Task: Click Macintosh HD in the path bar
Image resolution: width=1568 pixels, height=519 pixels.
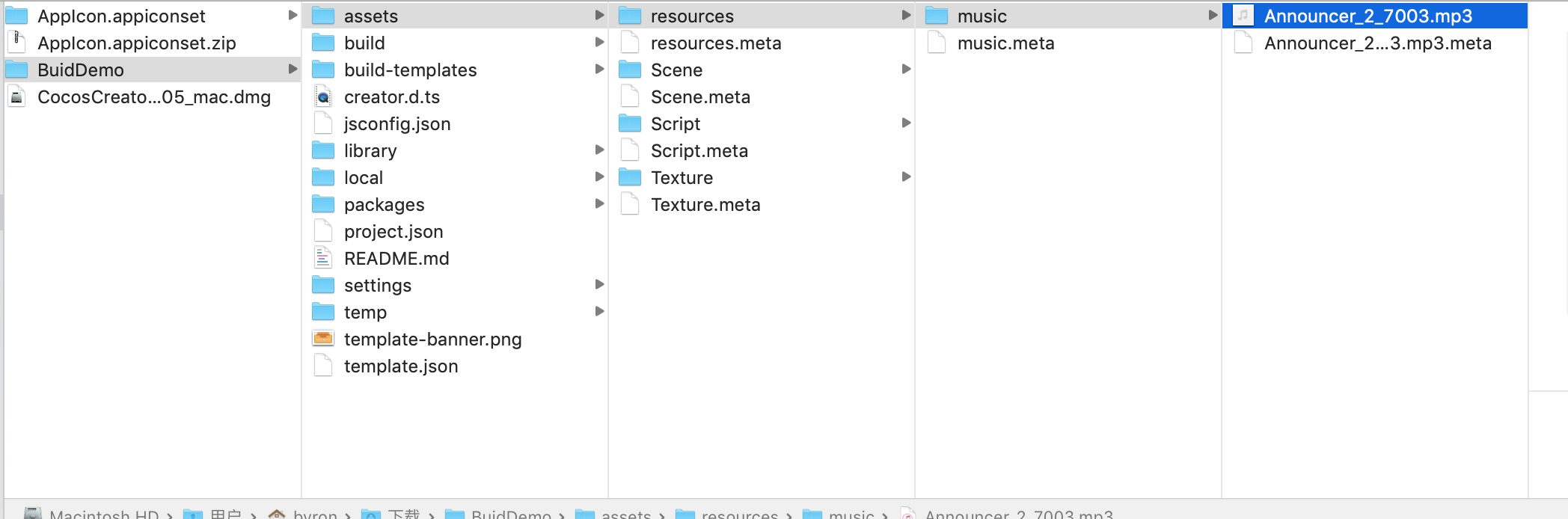Action: click(104, 515)
